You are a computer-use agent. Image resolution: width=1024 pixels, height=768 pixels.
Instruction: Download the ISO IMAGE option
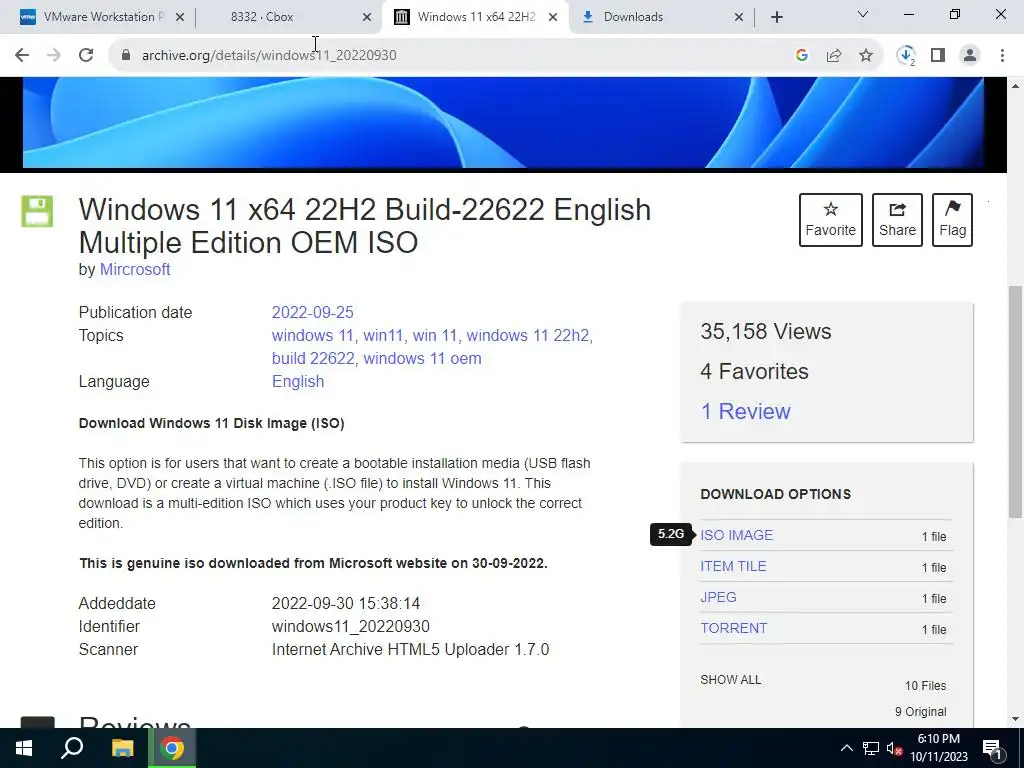[x=737, y=536]
